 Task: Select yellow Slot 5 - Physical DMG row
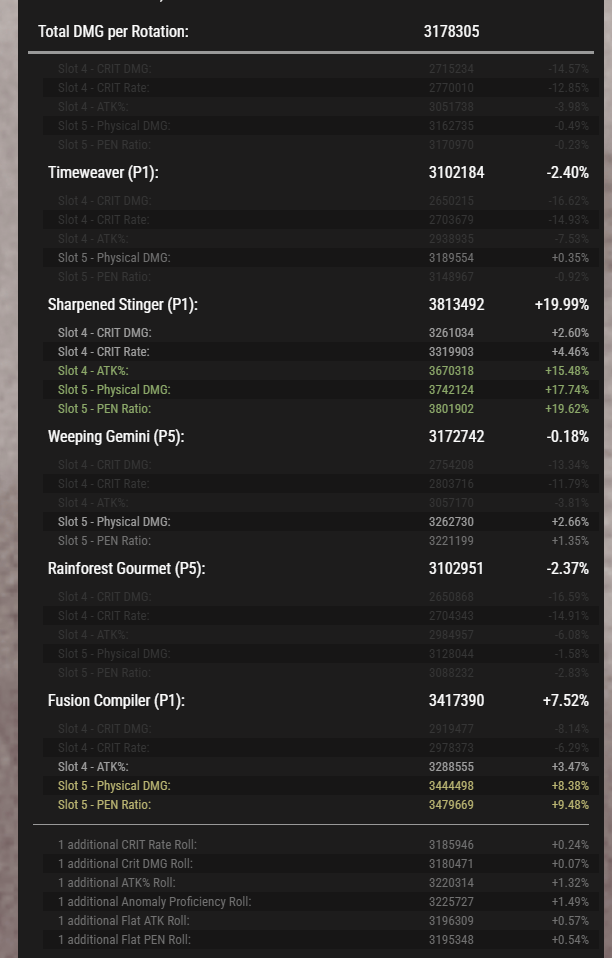coord(321,786)
